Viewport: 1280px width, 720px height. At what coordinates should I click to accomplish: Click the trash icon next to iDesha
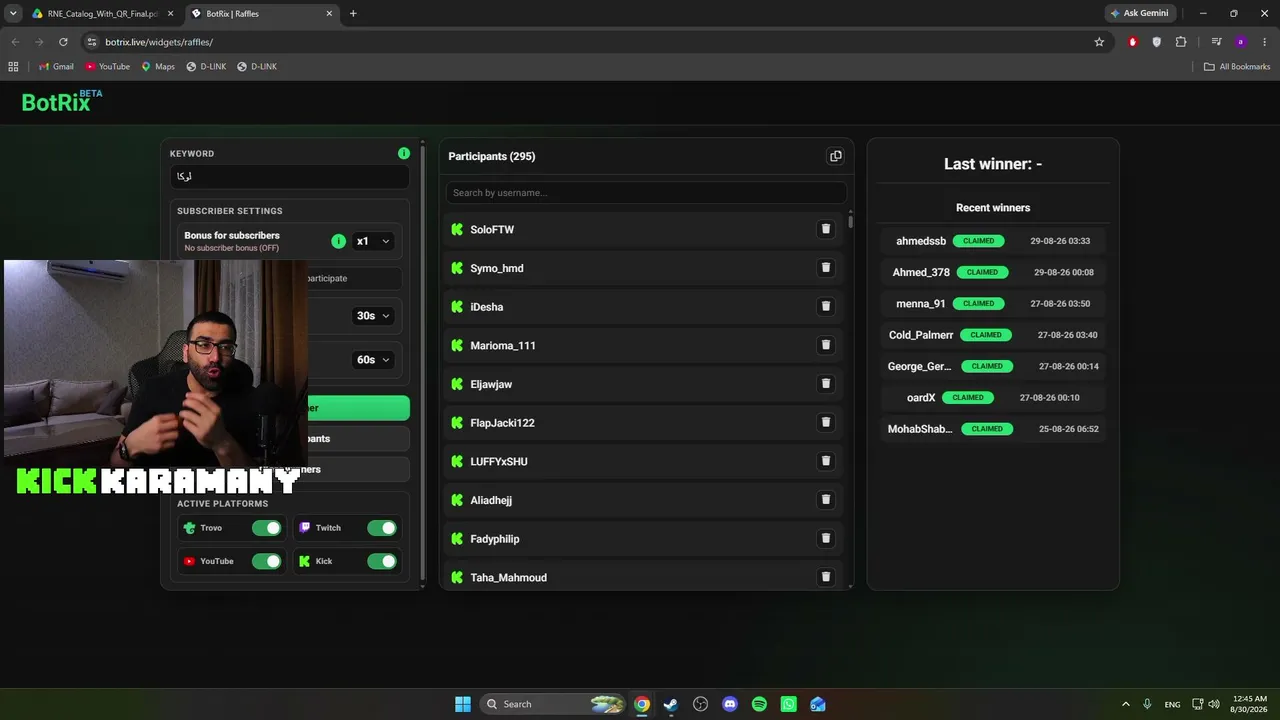(826, 306)
